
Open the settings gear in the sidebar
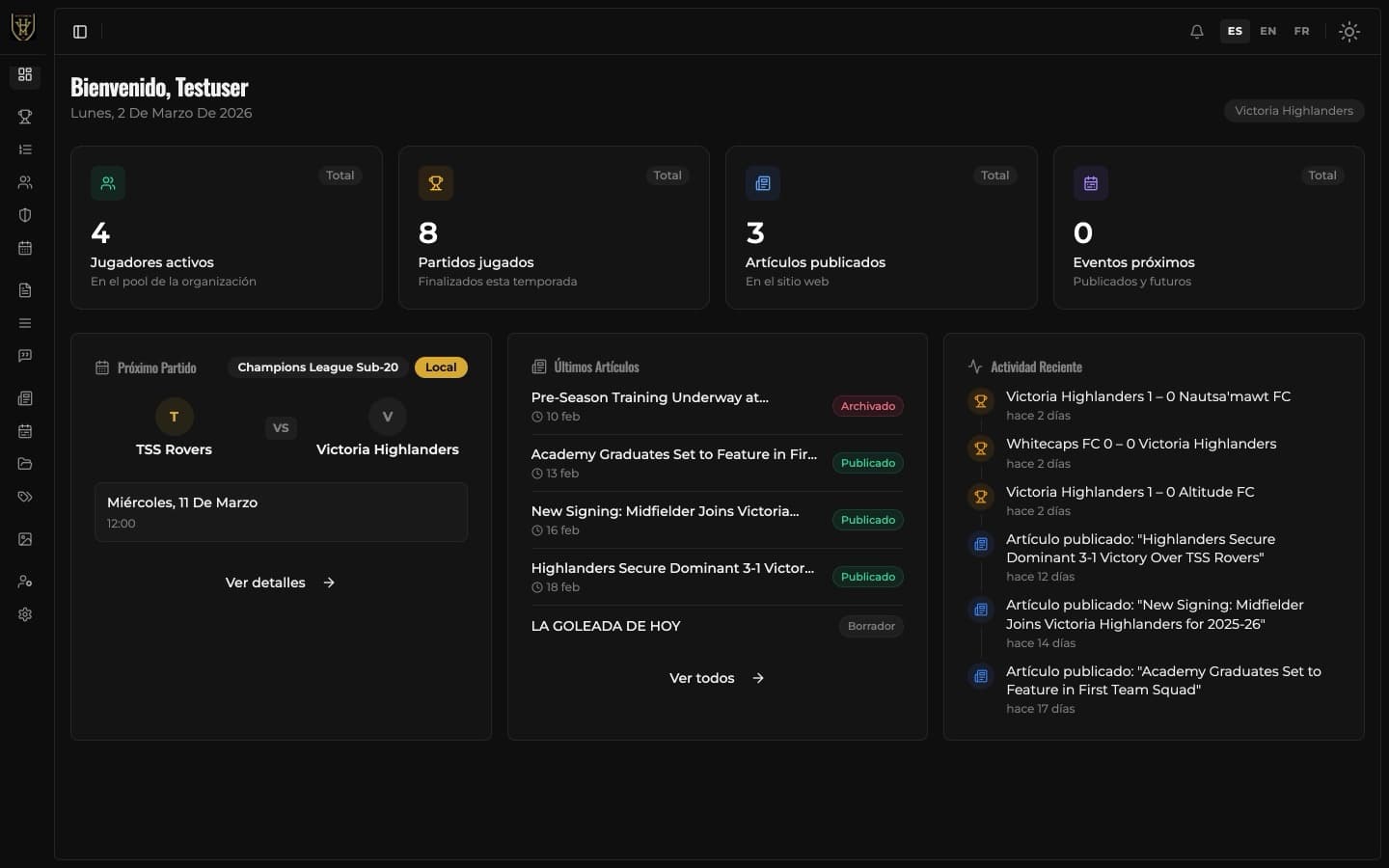(x=25, y=614)
